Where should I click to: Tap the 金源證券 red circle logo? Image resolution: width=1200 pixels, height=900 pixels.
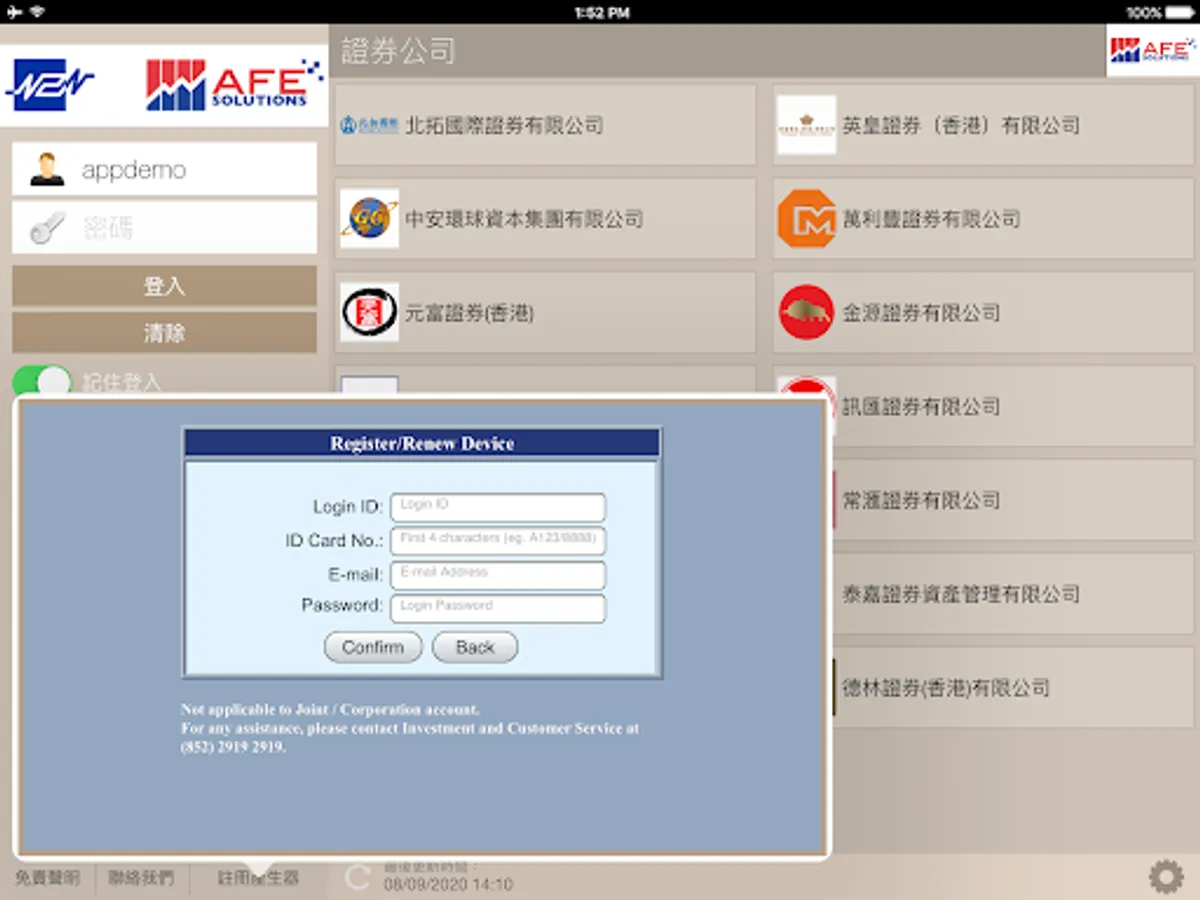[x=806, y=312]
